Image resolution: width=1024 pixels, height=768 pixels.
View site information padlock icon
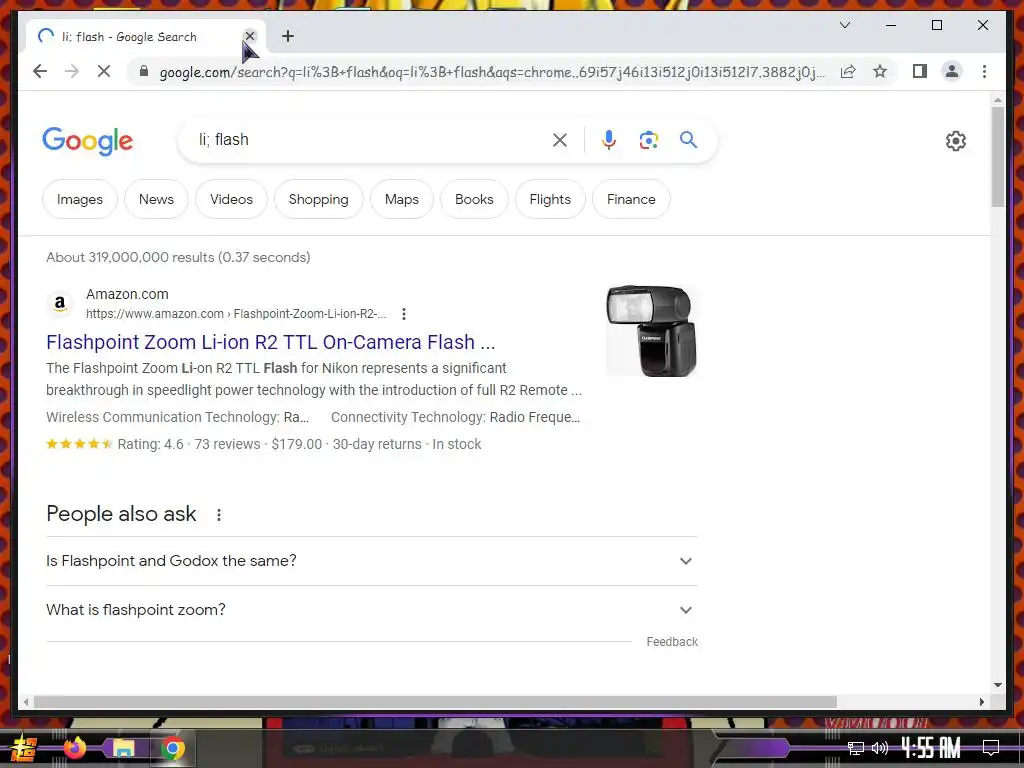pos(144,71)
